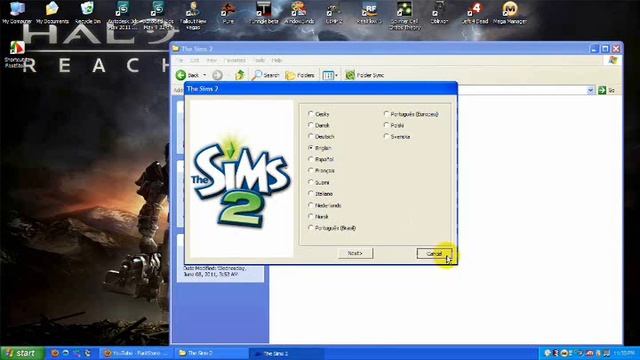The width and height of the screenshot is (640, 360).
Task: Launch the Oblivion shortcut
Action: (439, 13)
